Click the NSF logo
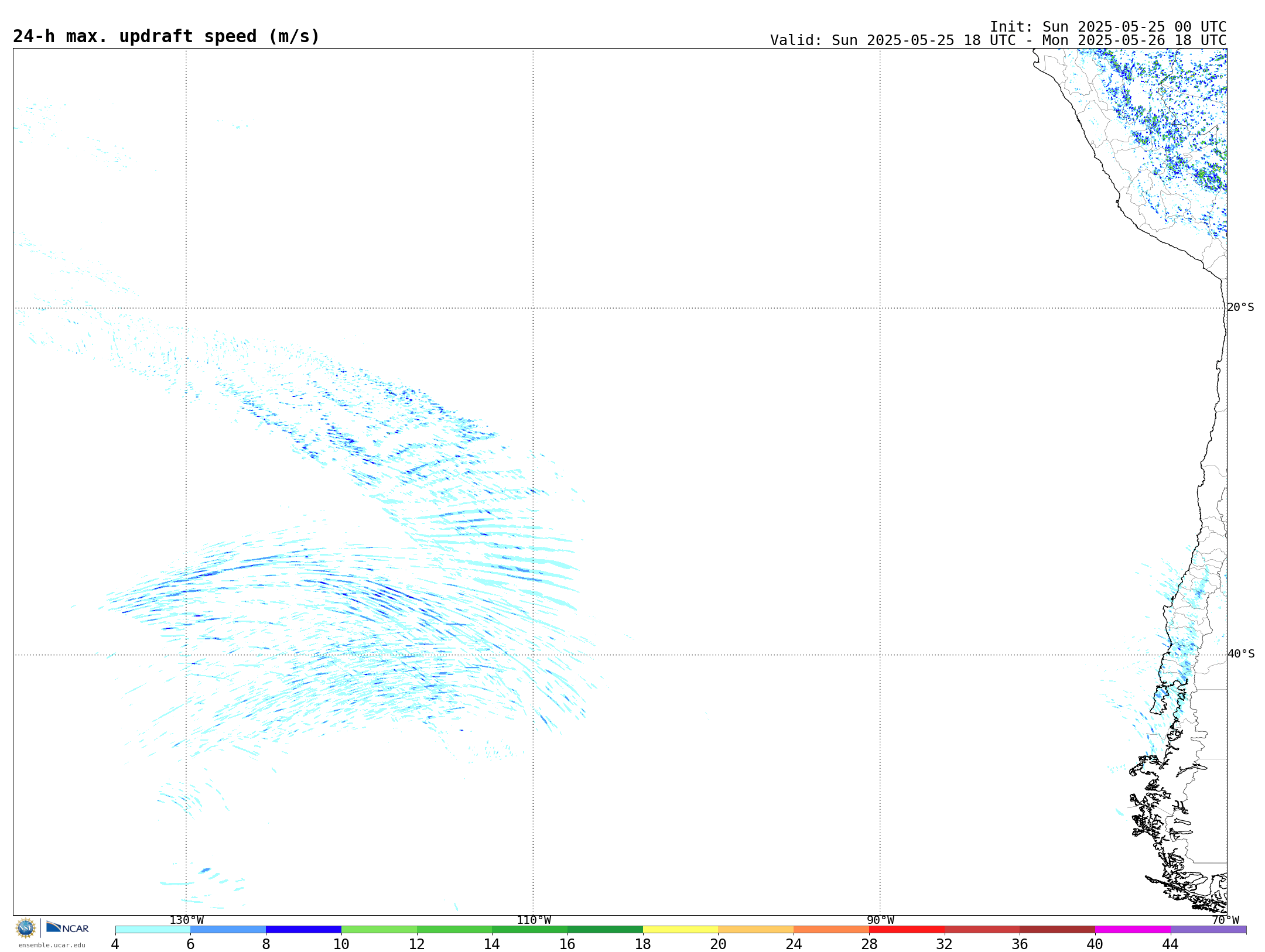Image resolution: width=1265 pixels, height=952 pixels. pos(26,928)
